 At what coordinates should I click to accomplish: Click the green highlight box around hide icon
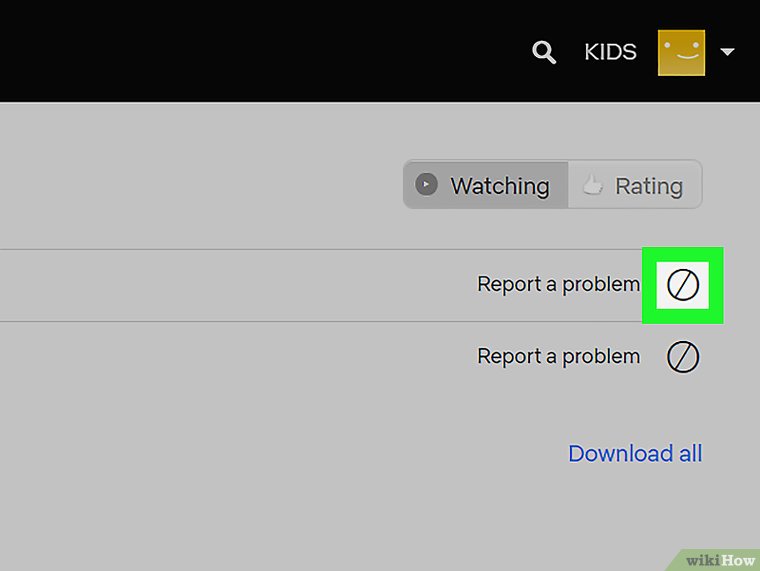pos(682,285)
